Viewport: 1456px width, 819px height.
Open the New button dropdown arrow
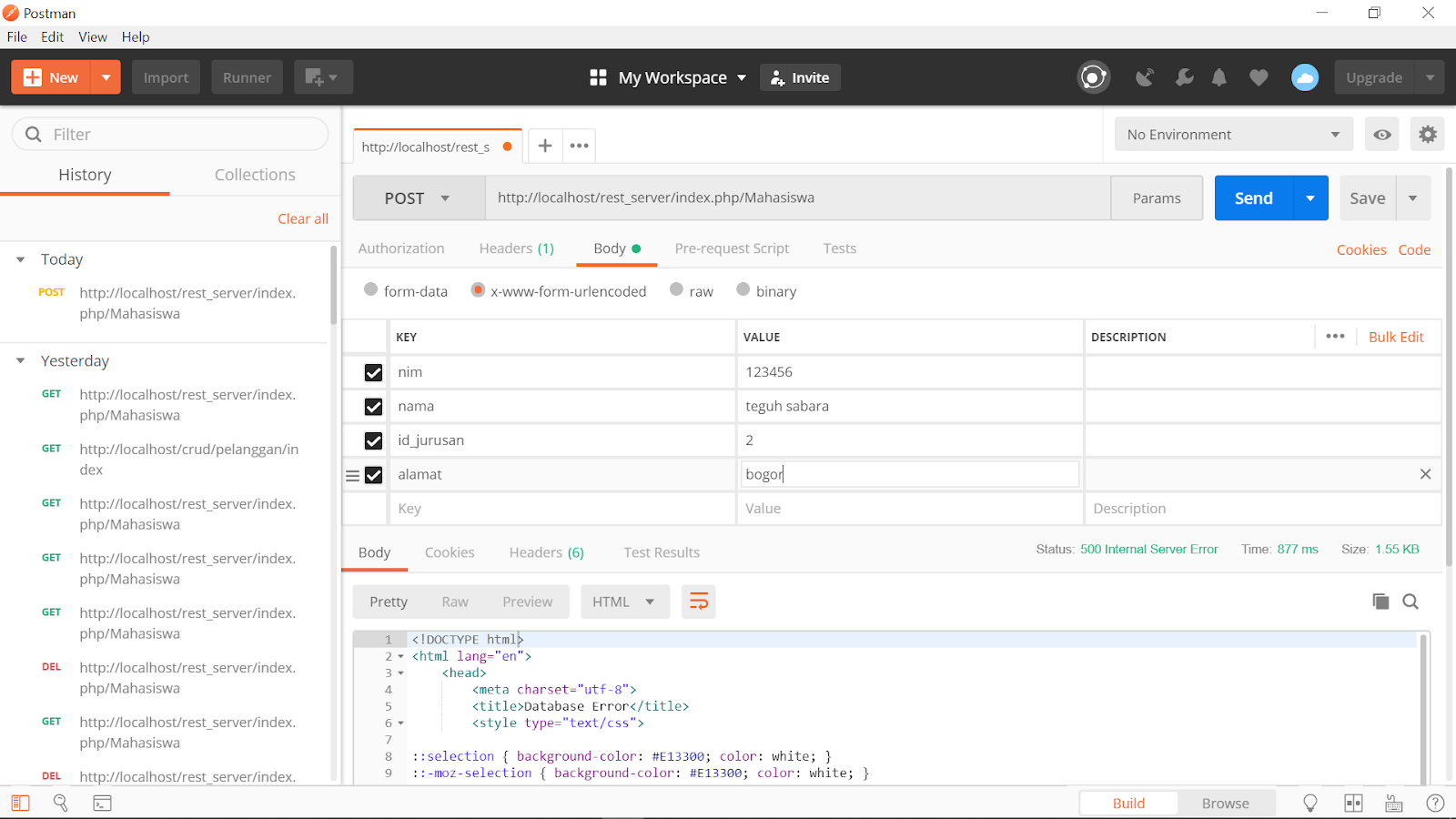coord(106,77)
